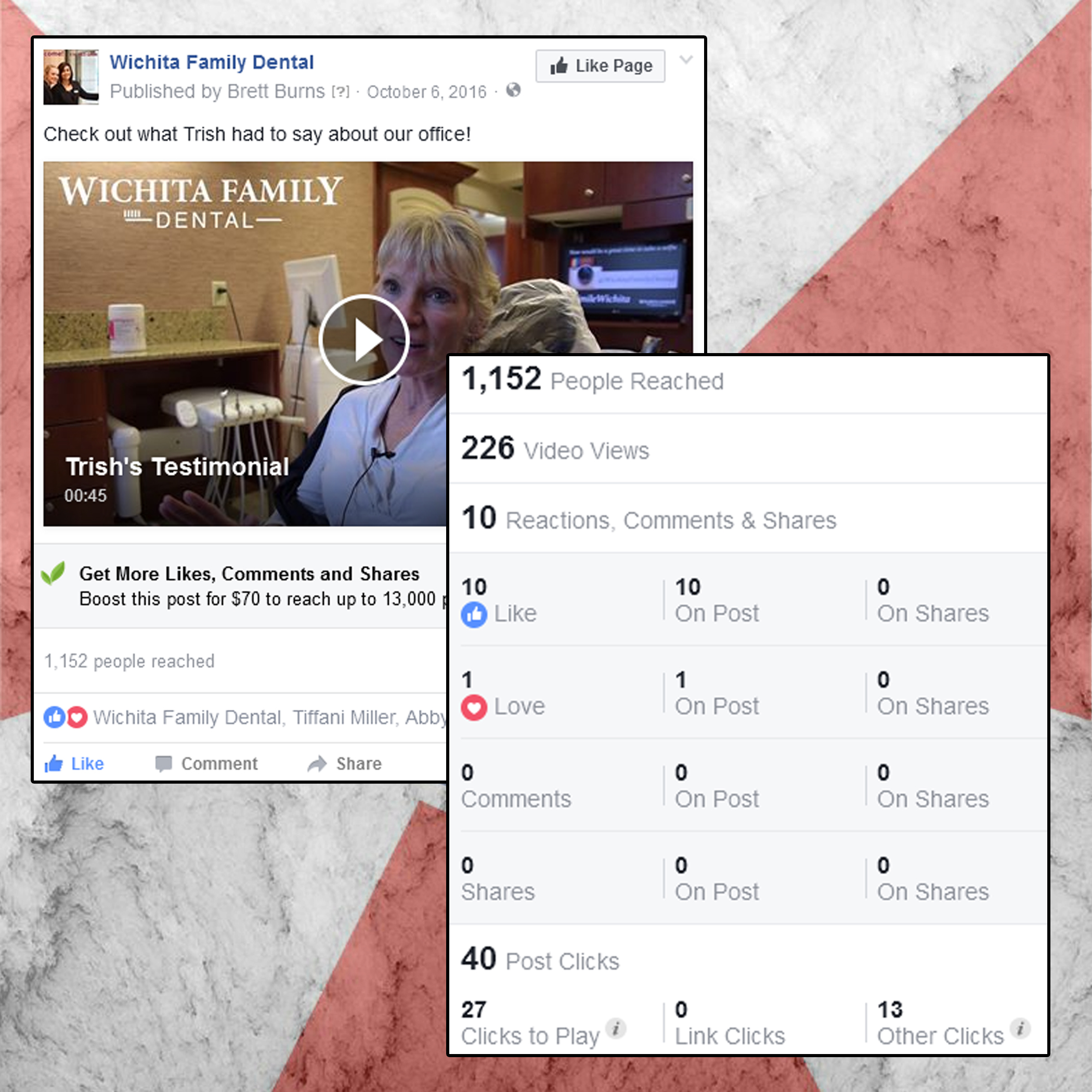Click the blue Like icon in insights
Screen dimensions: 1092x1092
click(474, 615)
